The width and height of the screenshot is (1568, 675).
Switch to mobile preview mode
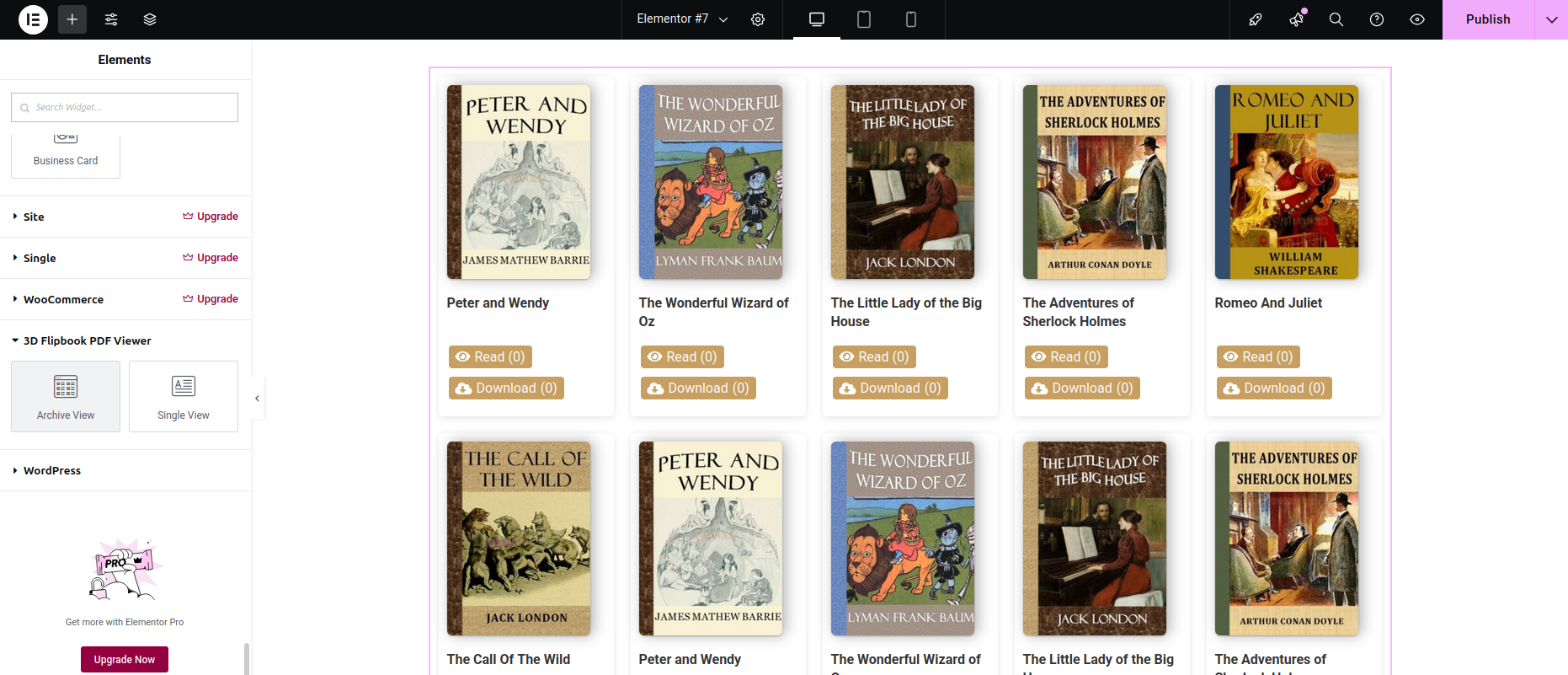(x=911, y=19)
